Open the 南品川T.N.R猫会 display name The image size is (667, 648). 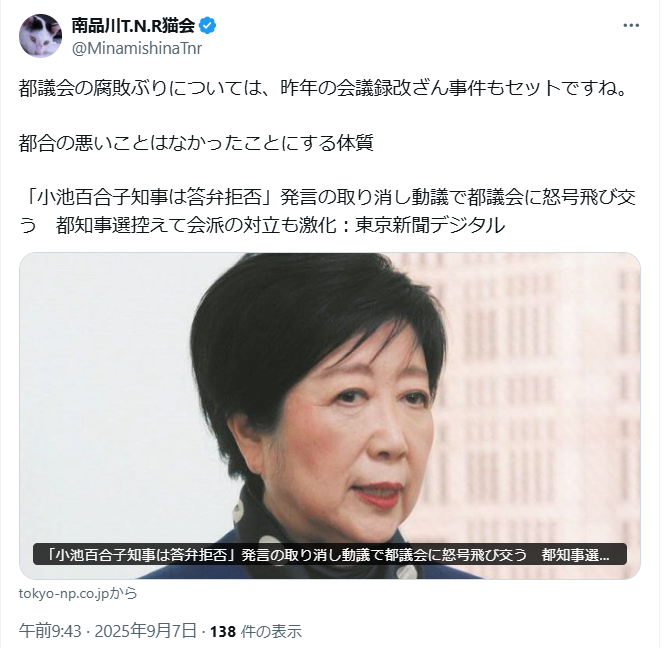(x=133, y=26)
